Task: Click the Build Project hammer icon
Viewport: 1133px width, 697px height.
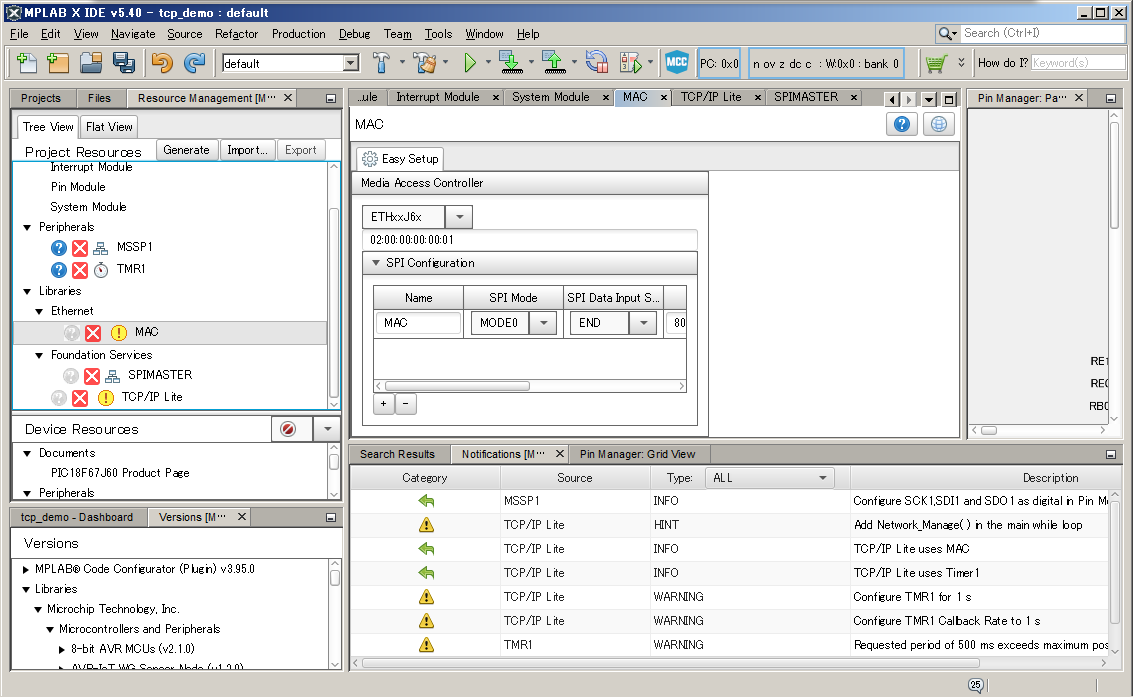Action: pos(382,64)
